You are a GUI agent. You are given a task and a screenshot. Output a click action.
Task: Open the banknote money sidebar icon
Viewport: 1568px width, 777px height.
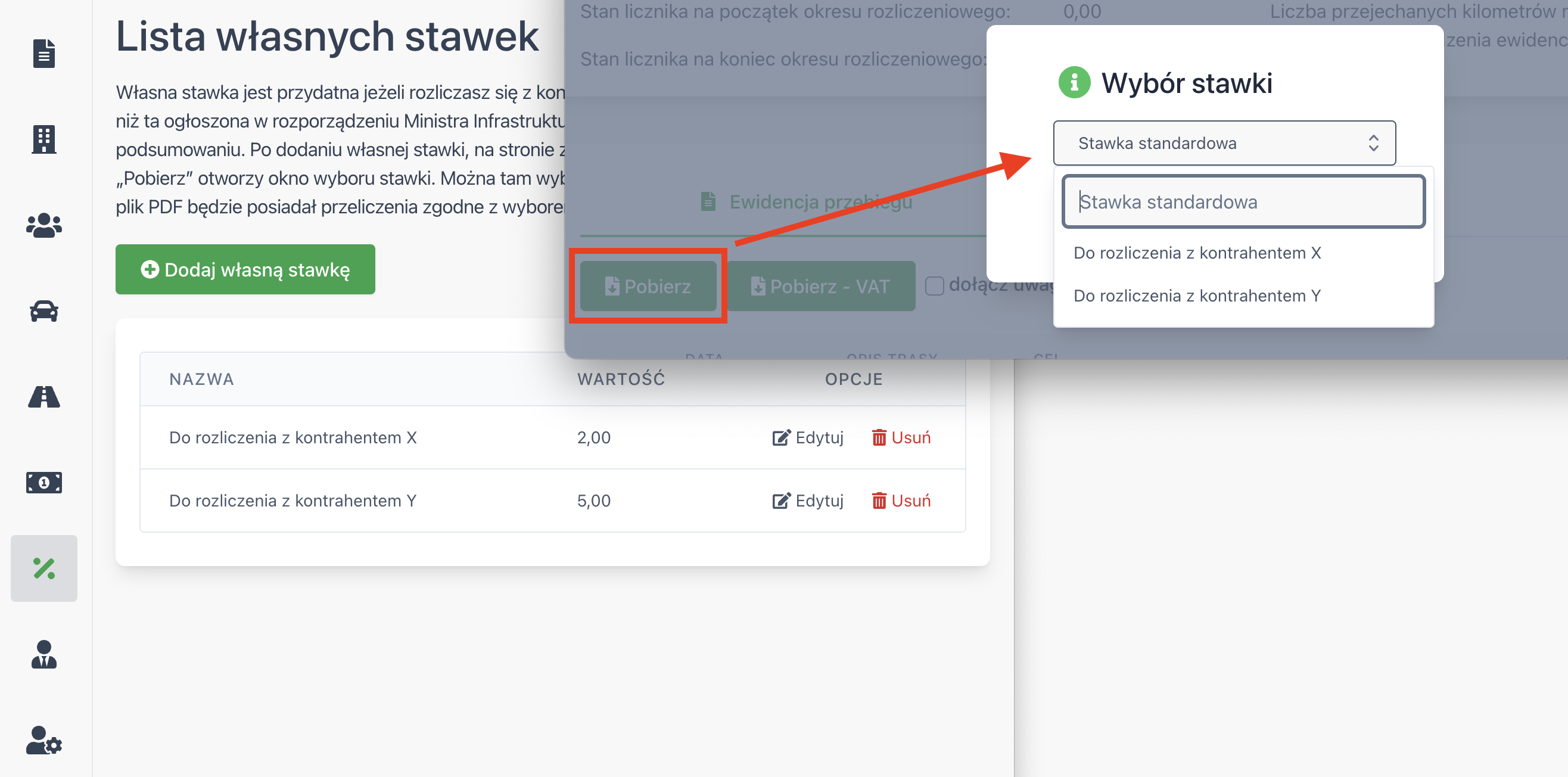[44, 482]
